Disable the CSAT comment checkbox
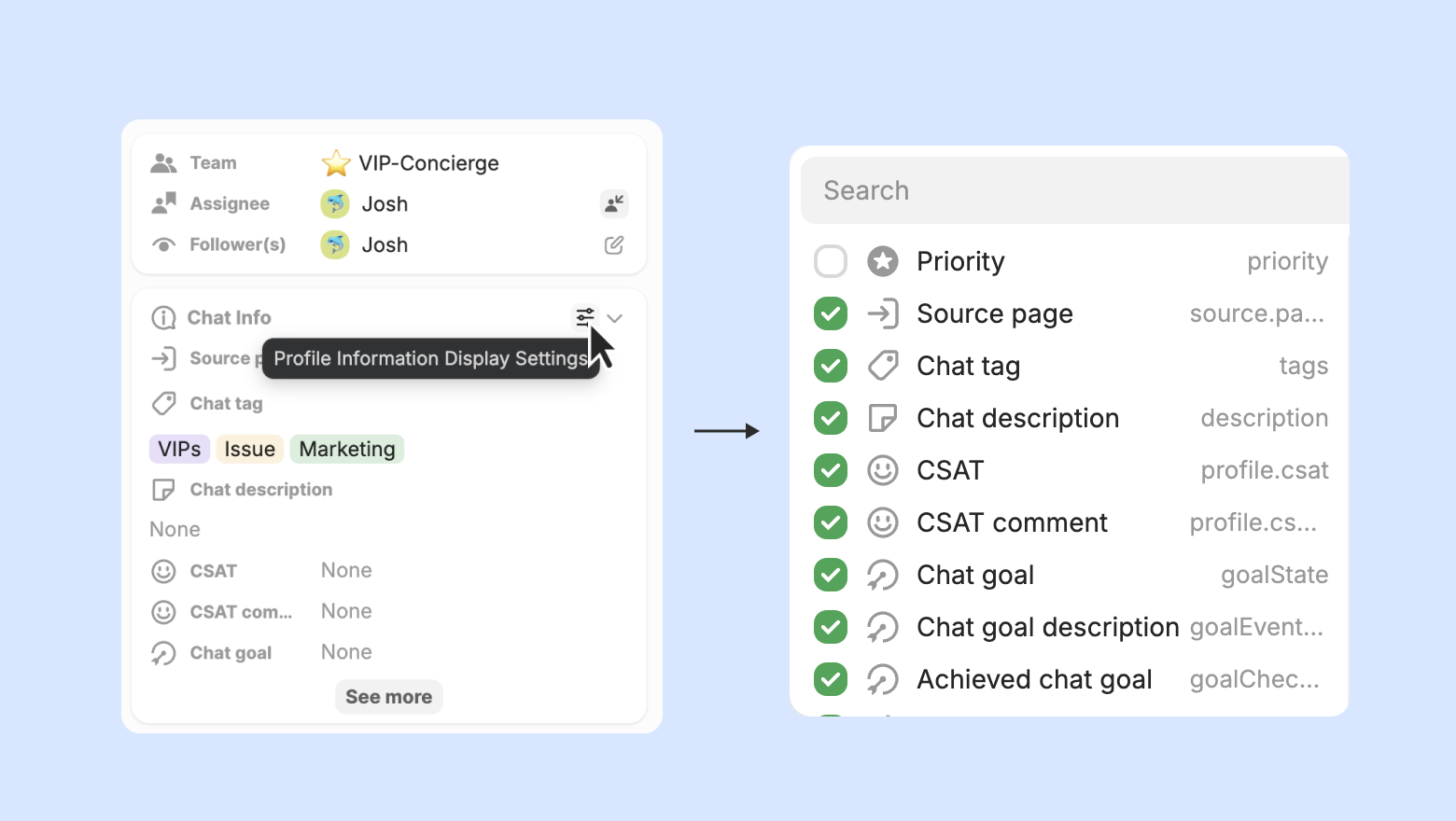This screenshot has height=821, width=1456. coord(831,522)
